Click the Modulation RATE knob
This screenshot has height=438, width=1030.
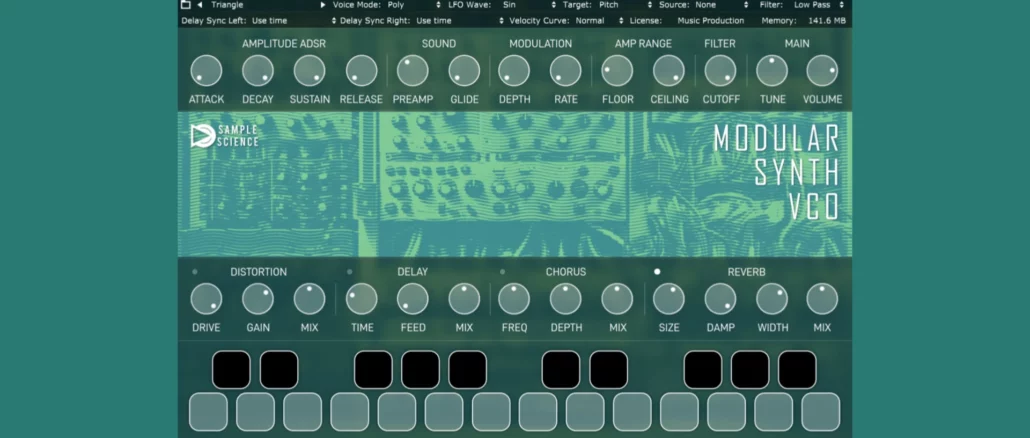pyautogui.click(x=566, y=71)
